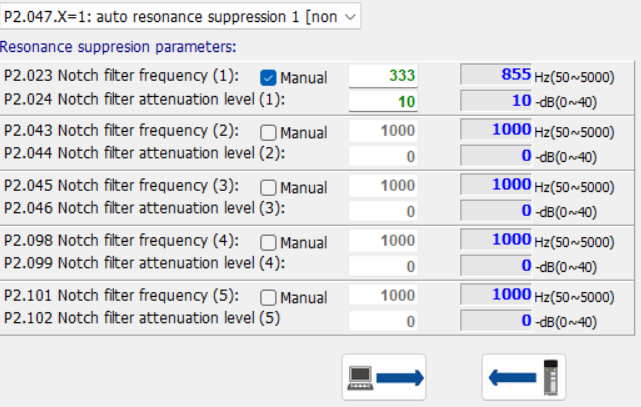
Task: Click the P2.023 Notch filter frequency (1) label
Action: coord(121,76)
